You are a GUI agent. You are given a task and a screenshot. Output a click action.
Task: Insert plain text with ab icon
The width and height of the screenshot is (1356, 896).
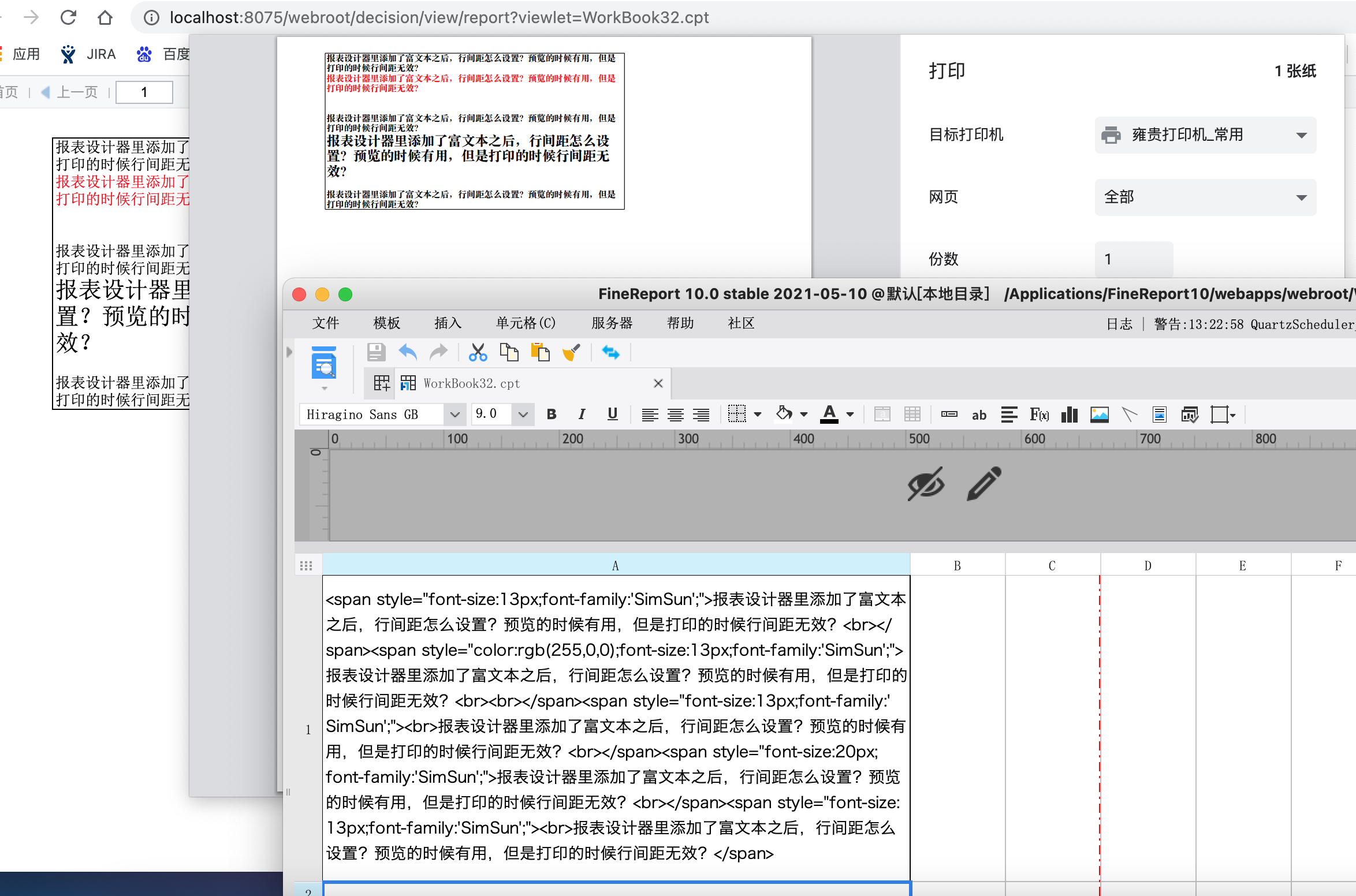[x=979, y=415]
